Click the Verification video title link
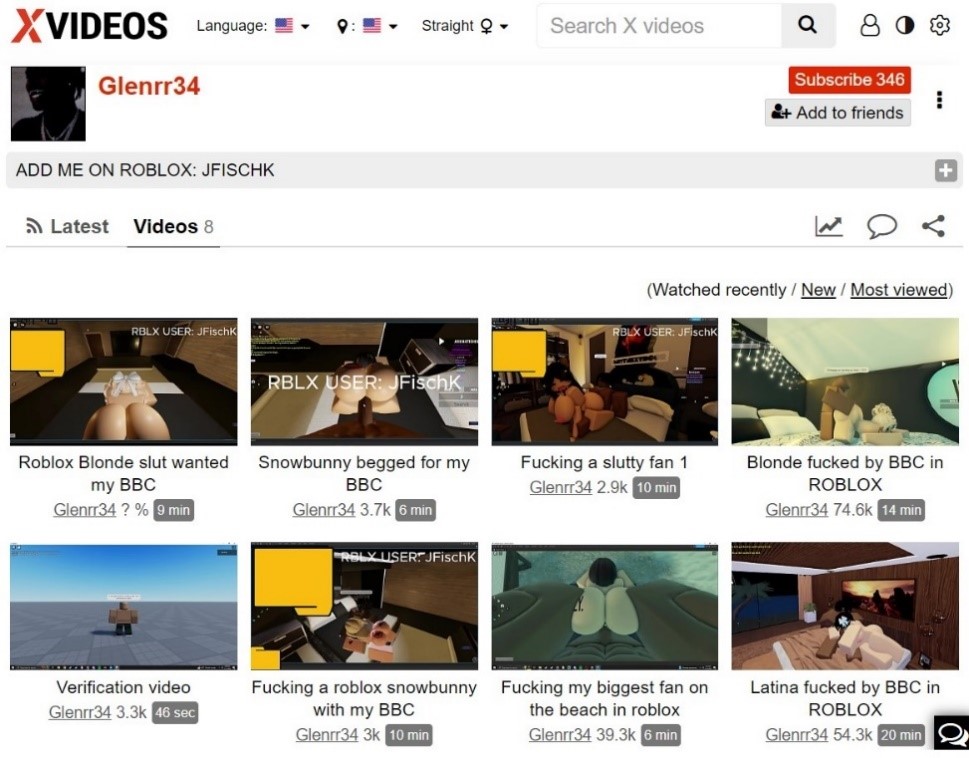 pyautogui.click(x=124, y=688)
